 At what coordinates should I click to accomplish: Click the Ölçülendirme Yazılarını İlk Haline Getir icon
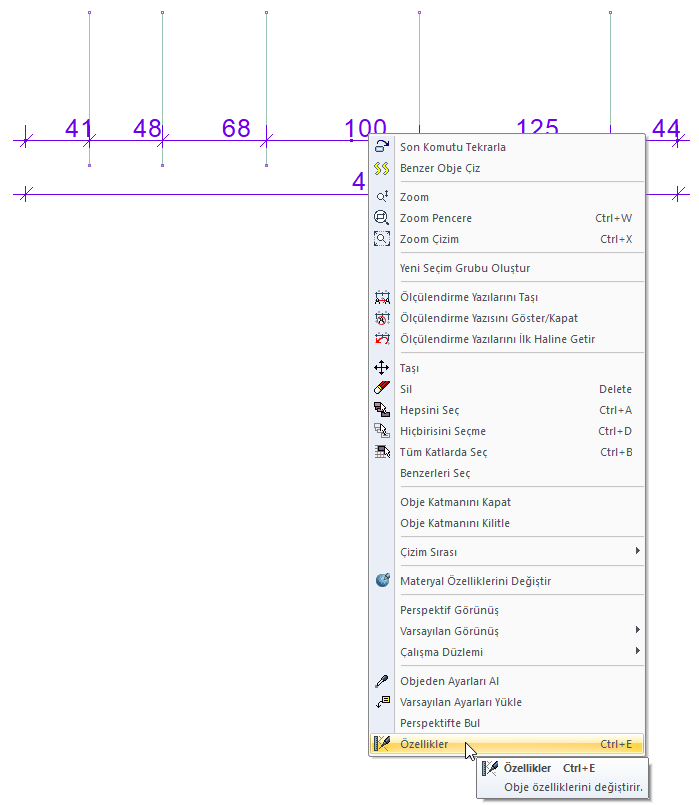[x=382, y=339]
